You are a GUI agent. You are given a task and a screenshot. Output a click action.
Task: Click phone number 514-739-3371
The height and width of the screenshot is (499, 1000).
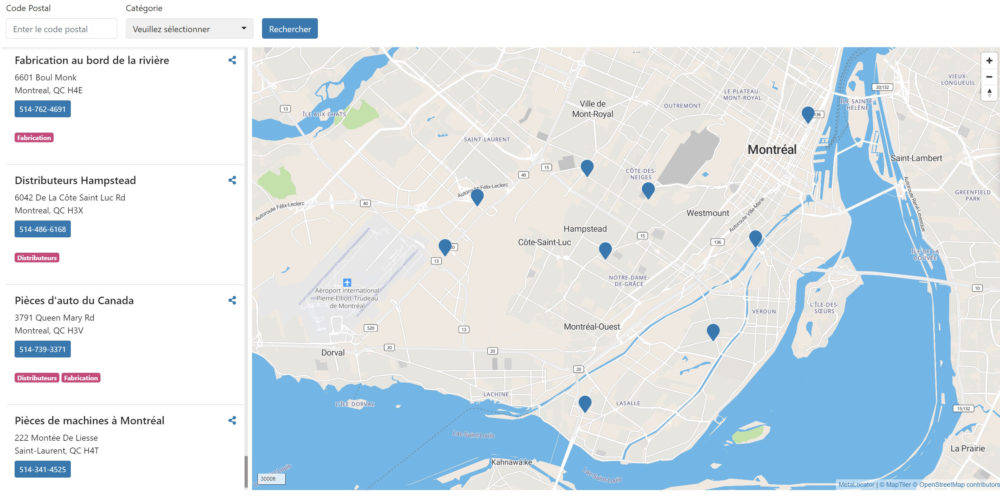click(x=43, y=349)
